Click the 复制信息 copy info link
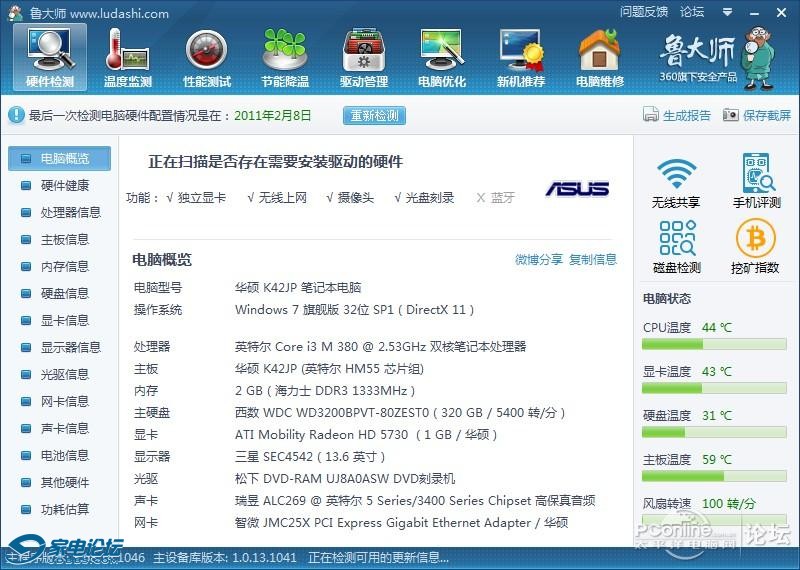The width and height of the screenshot is (800, 570). tap(593, 260)
